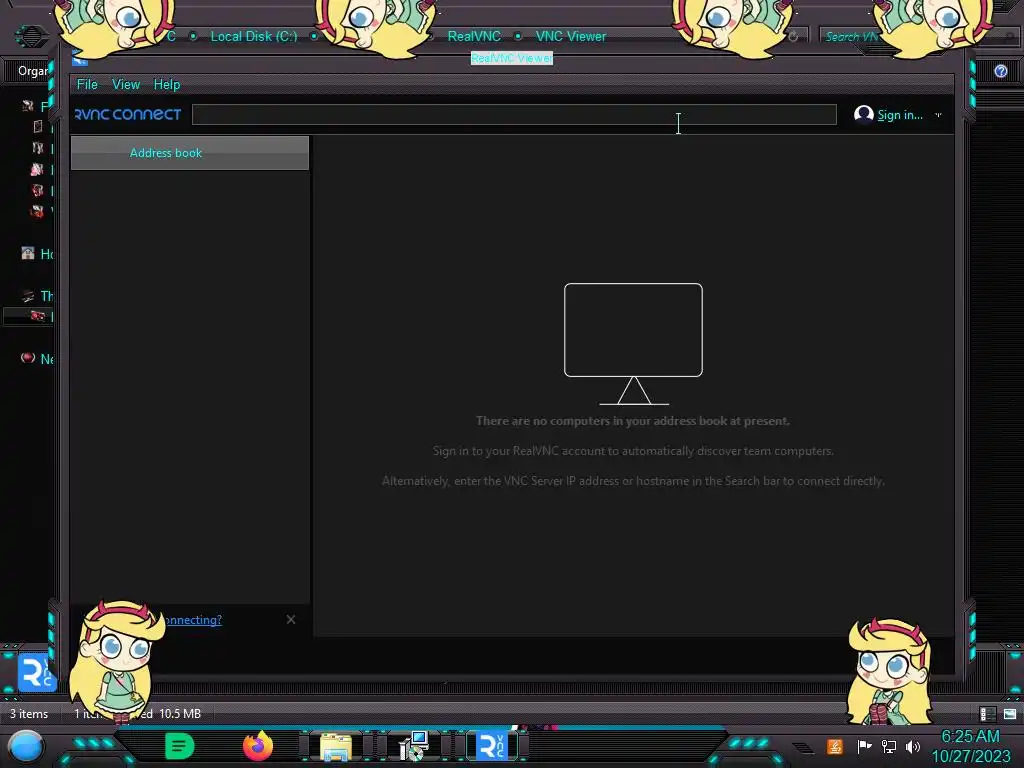Viewport: 1024px width, 768px height.
Task: Click the '10.5 MB' size text
Action: (x=180, y=714)
